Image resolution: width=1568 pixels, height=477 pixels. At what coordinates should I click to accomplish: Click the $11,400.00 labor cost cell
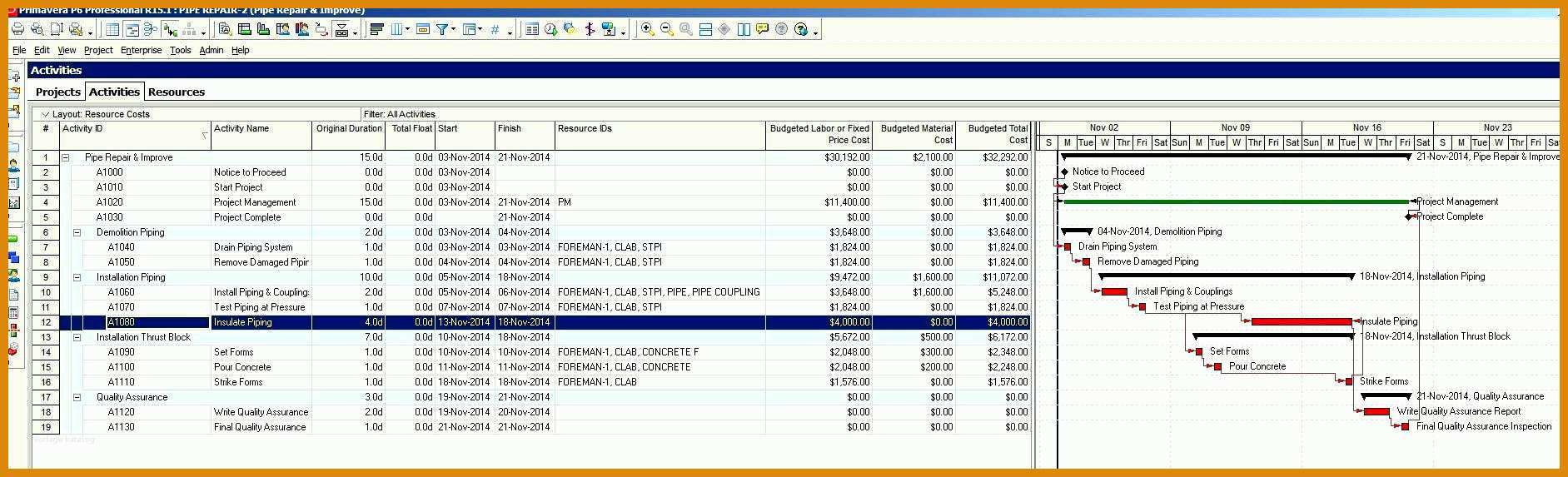[819, 202]
